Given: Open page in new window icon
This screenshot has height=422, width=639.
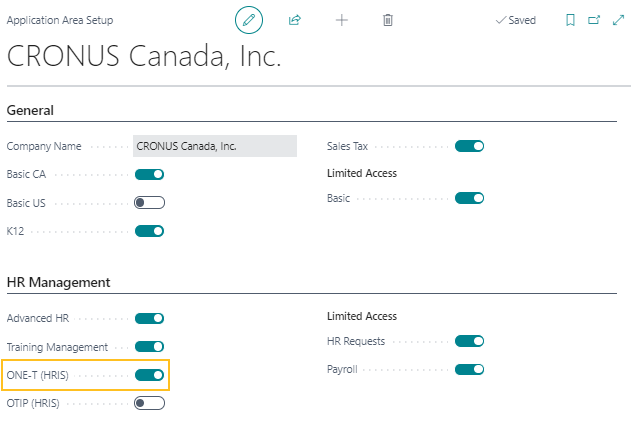Looking at the screenshot, I should tap(594, 20).
